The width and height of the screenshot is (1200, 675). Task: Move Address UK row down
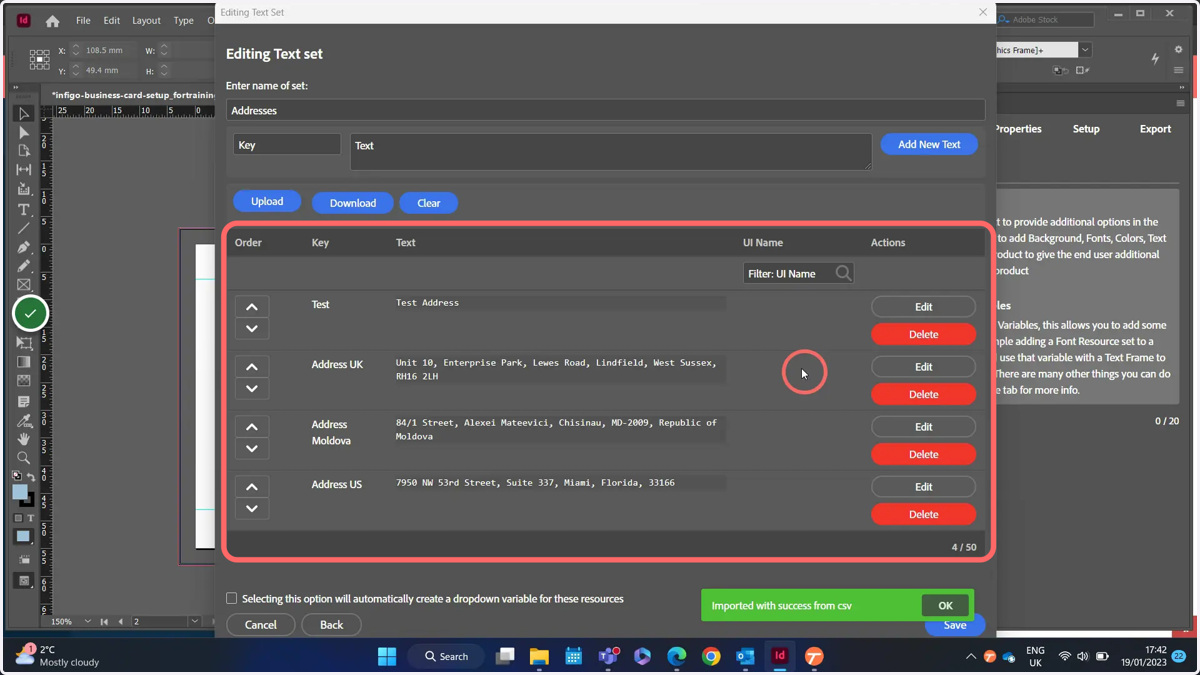[x=252, y=389]
